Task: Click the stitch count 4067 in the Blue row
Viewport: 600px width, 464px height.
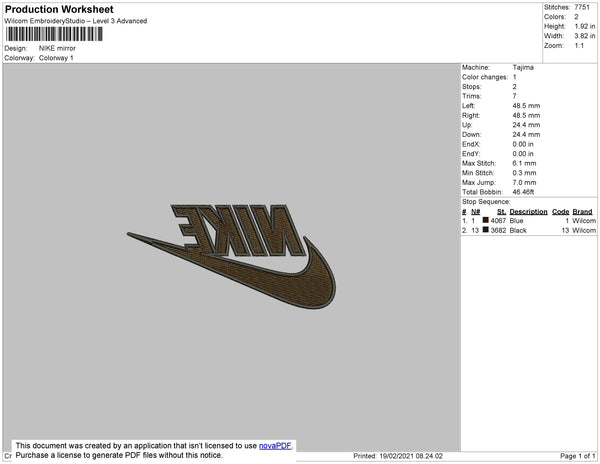Action: pos(498,221)
